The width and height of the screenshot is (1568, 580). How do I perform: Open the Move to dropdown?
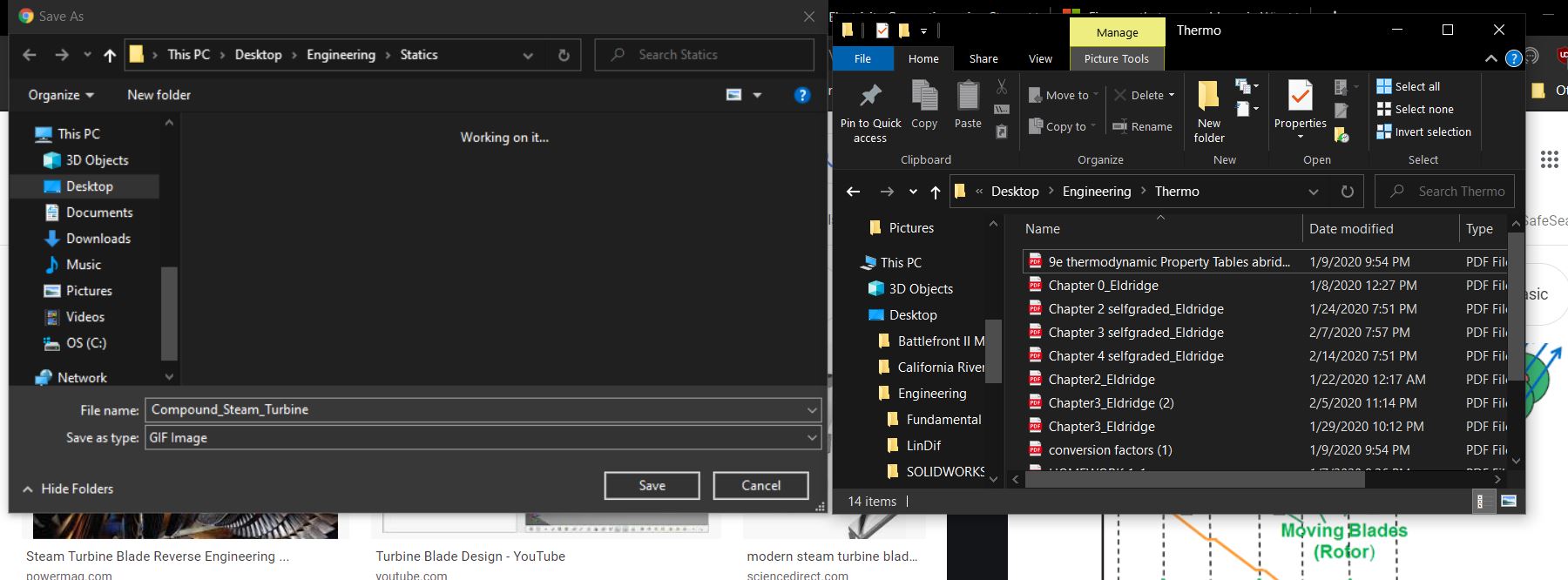point(1064,95)
